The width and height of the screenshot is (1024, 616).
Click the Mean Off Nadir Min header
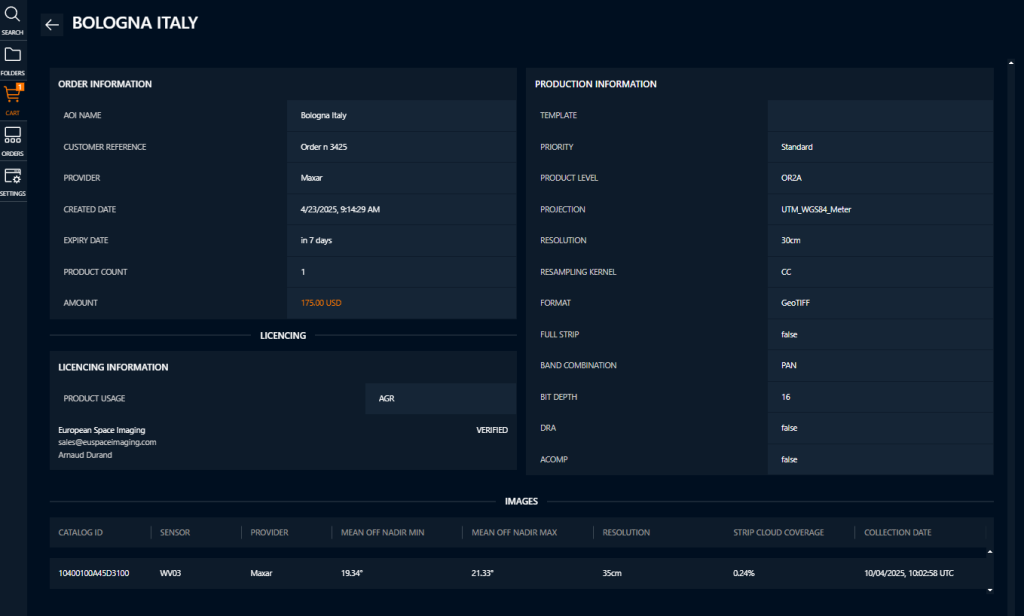tap(383, 532)
